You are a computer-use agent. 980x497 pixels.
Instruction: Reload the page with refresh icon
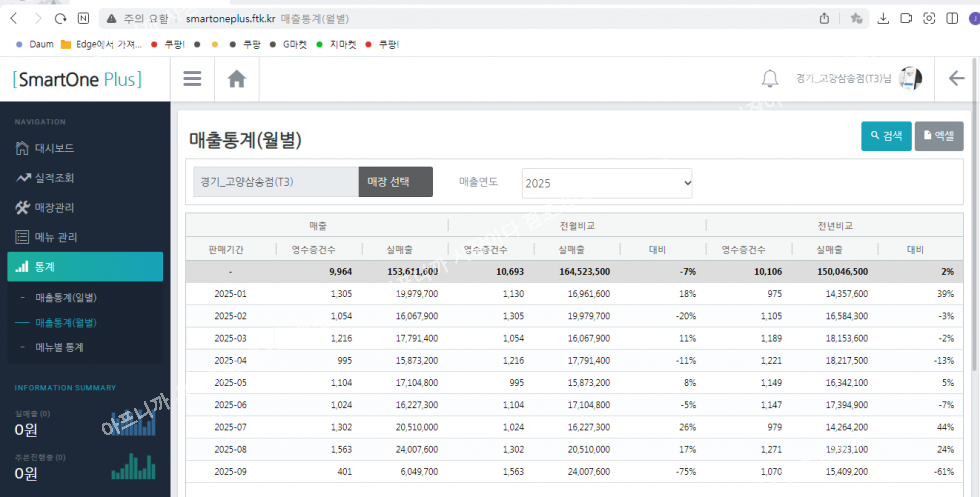click(x=61, y=18)
